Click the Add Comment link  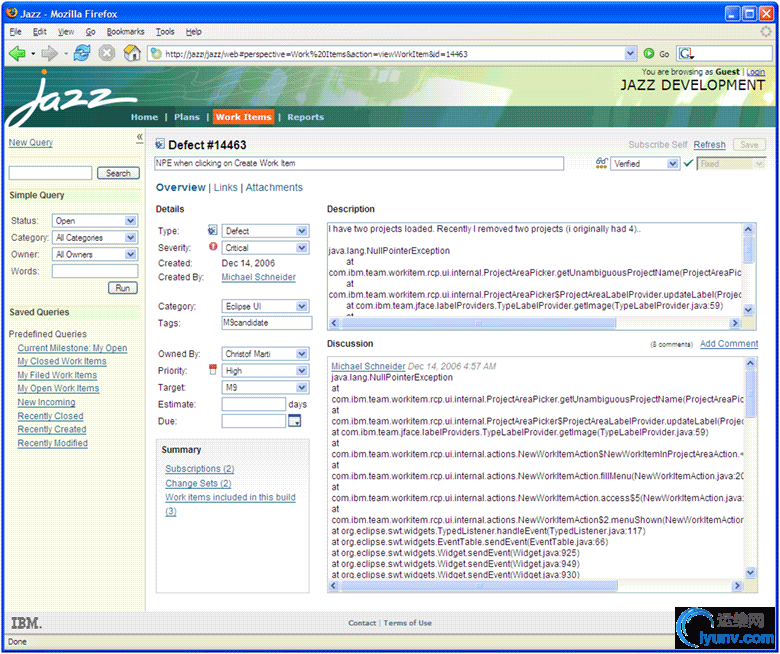coord(729,344)
